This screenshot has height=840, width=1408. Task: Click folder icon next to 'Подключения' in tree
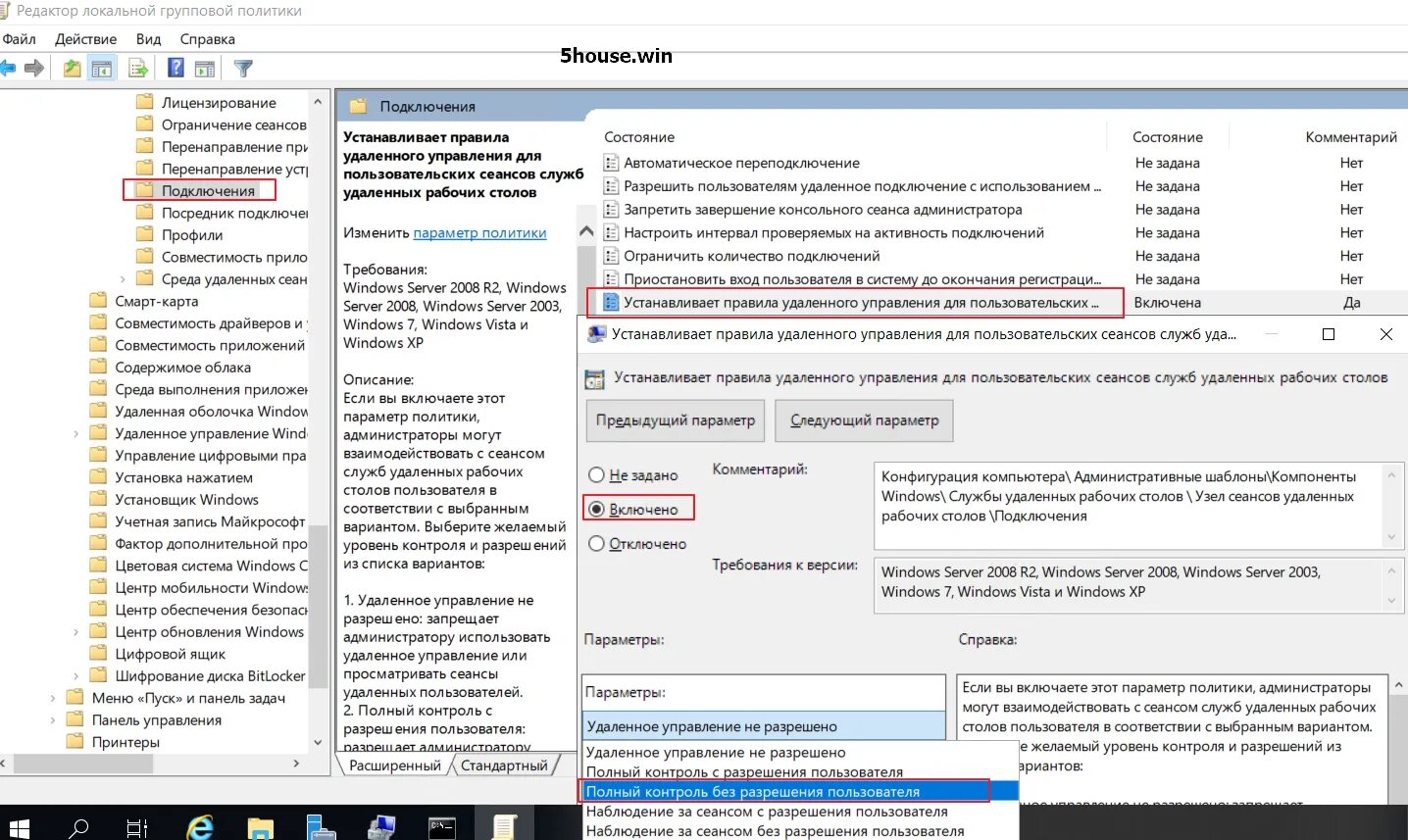click(x=145, y=190)
